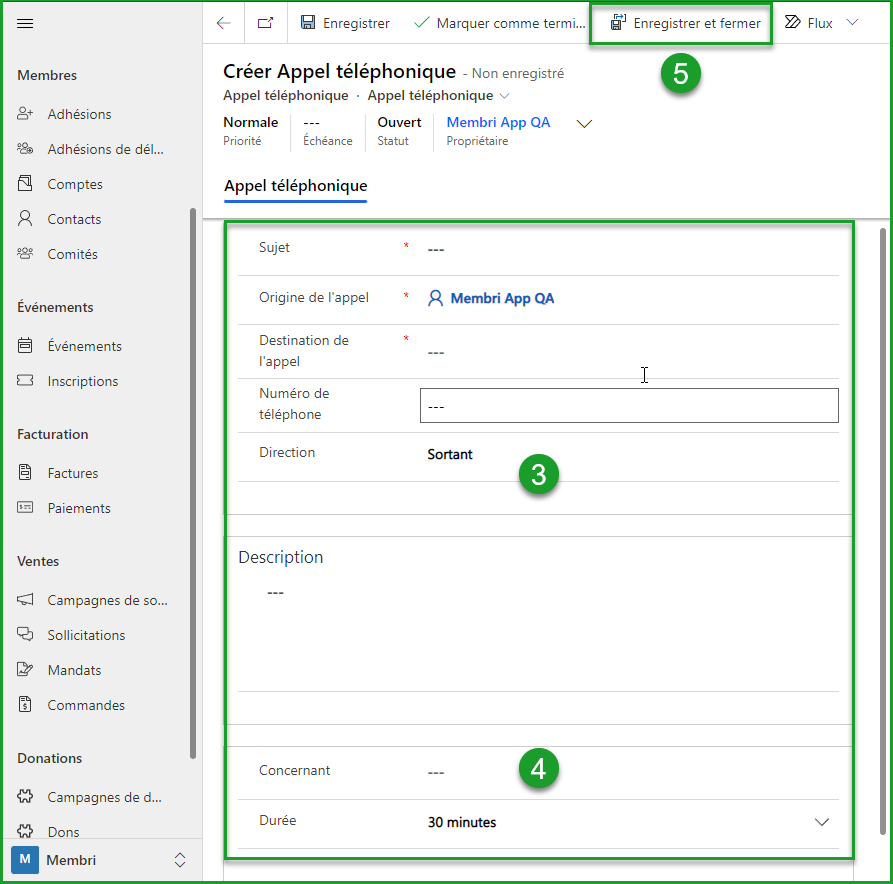Click the hamburger menu icon
Image resolution: width=893 pixels, height=884 pixels.
point(26,23)
